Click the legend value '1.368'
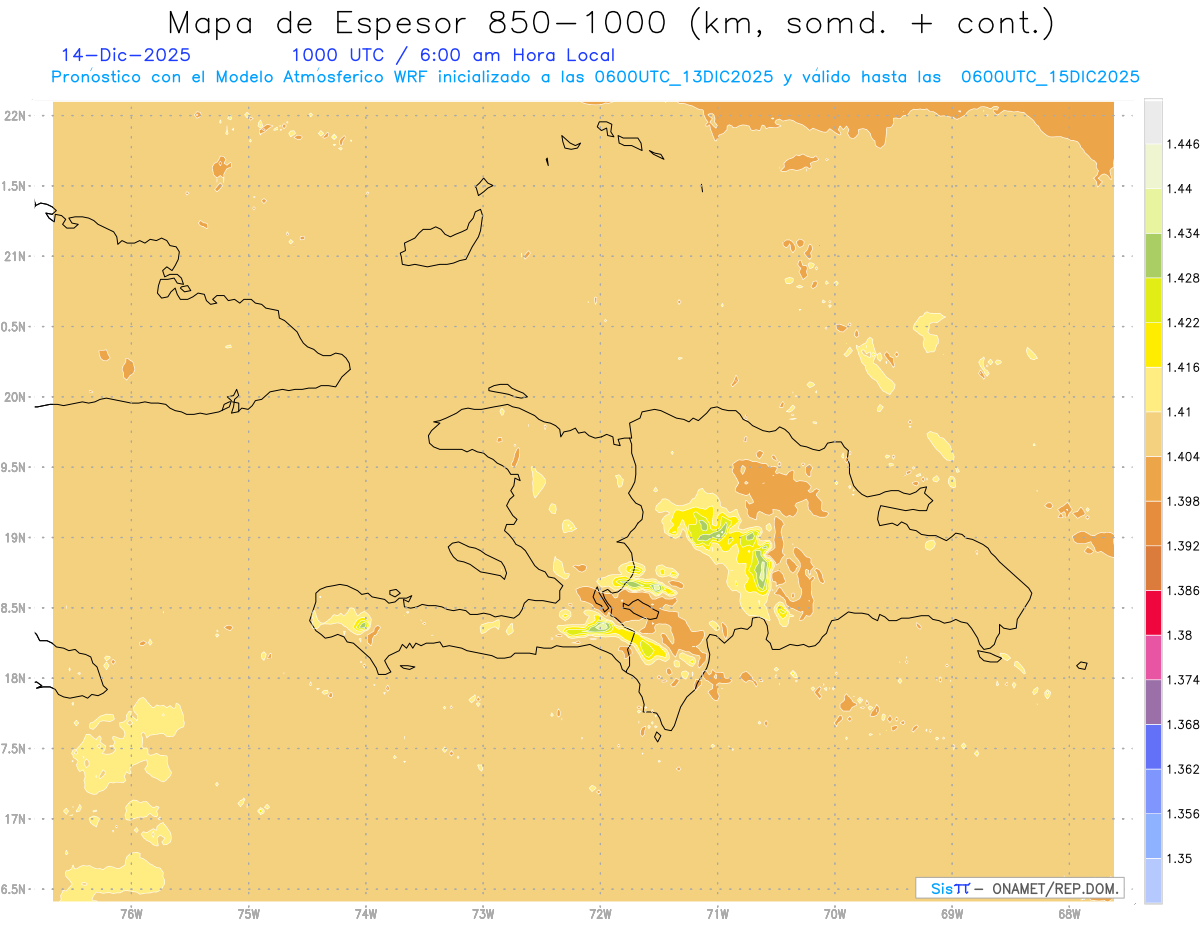 point(1183,724)
